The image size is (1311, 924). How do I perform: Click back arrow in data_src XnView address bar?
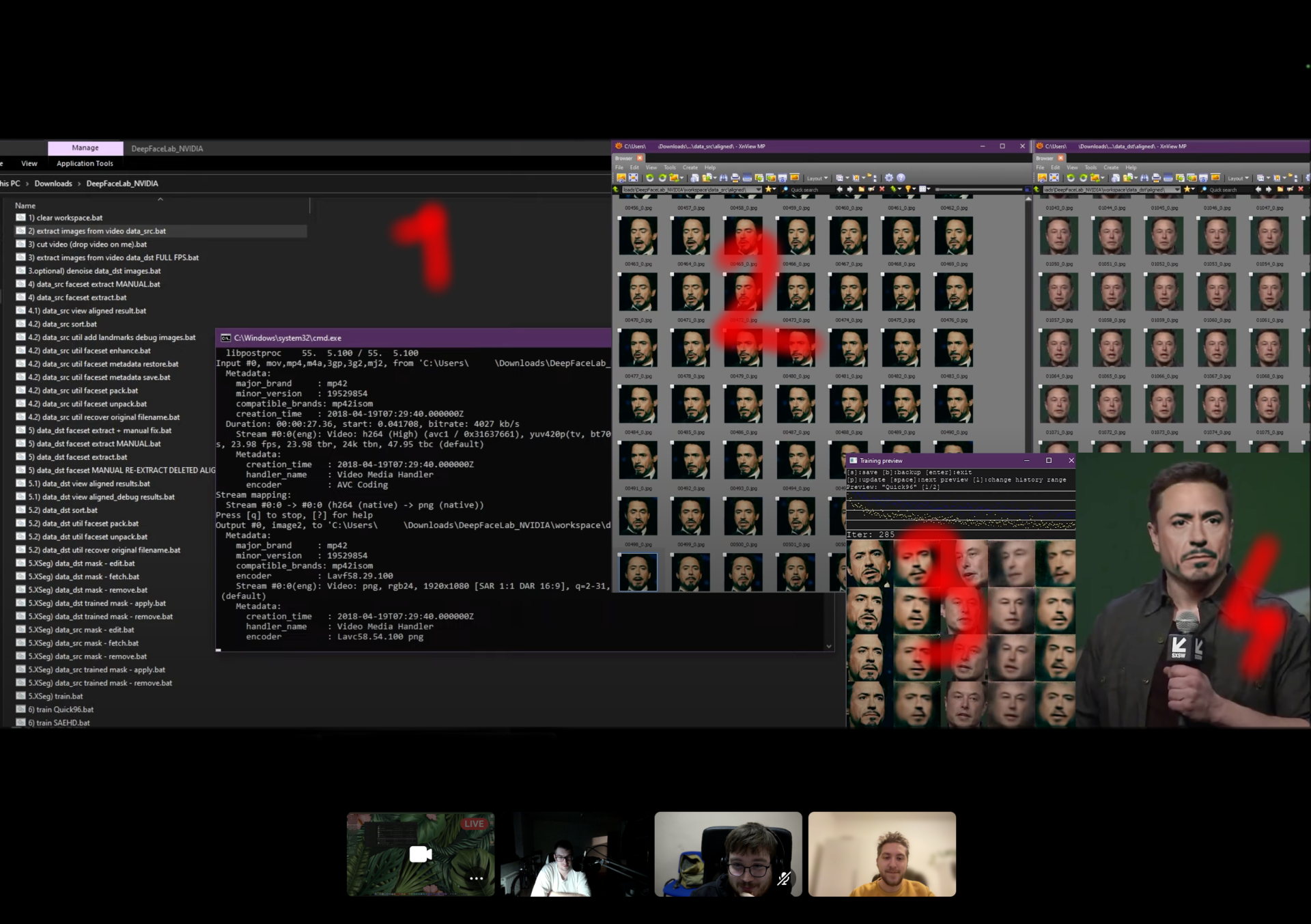[839, 189]
